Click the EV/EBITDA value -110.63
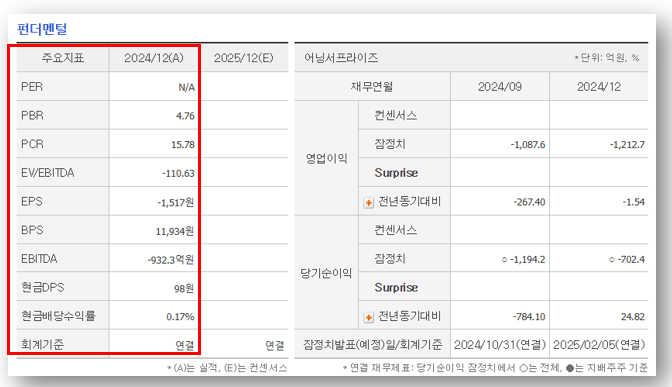Screen dimensions: 672x387 pos(178,174)
